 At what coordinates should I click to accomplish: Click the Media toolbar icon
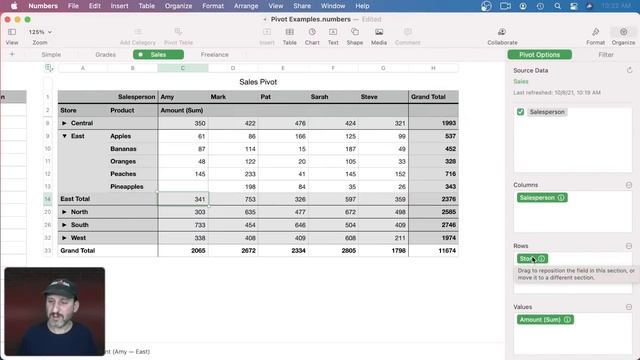click(x=379, y=32)
